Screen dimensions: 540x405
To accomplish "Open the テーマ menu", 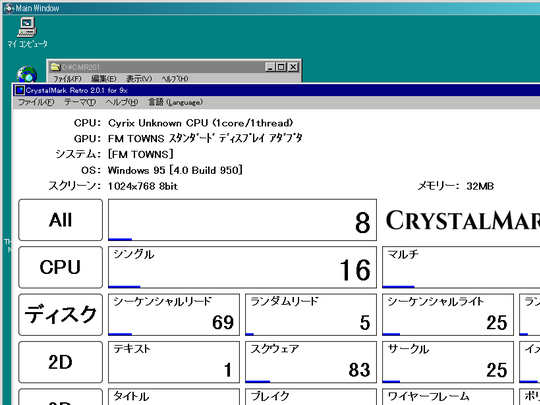I will click(x=80, y=102).
